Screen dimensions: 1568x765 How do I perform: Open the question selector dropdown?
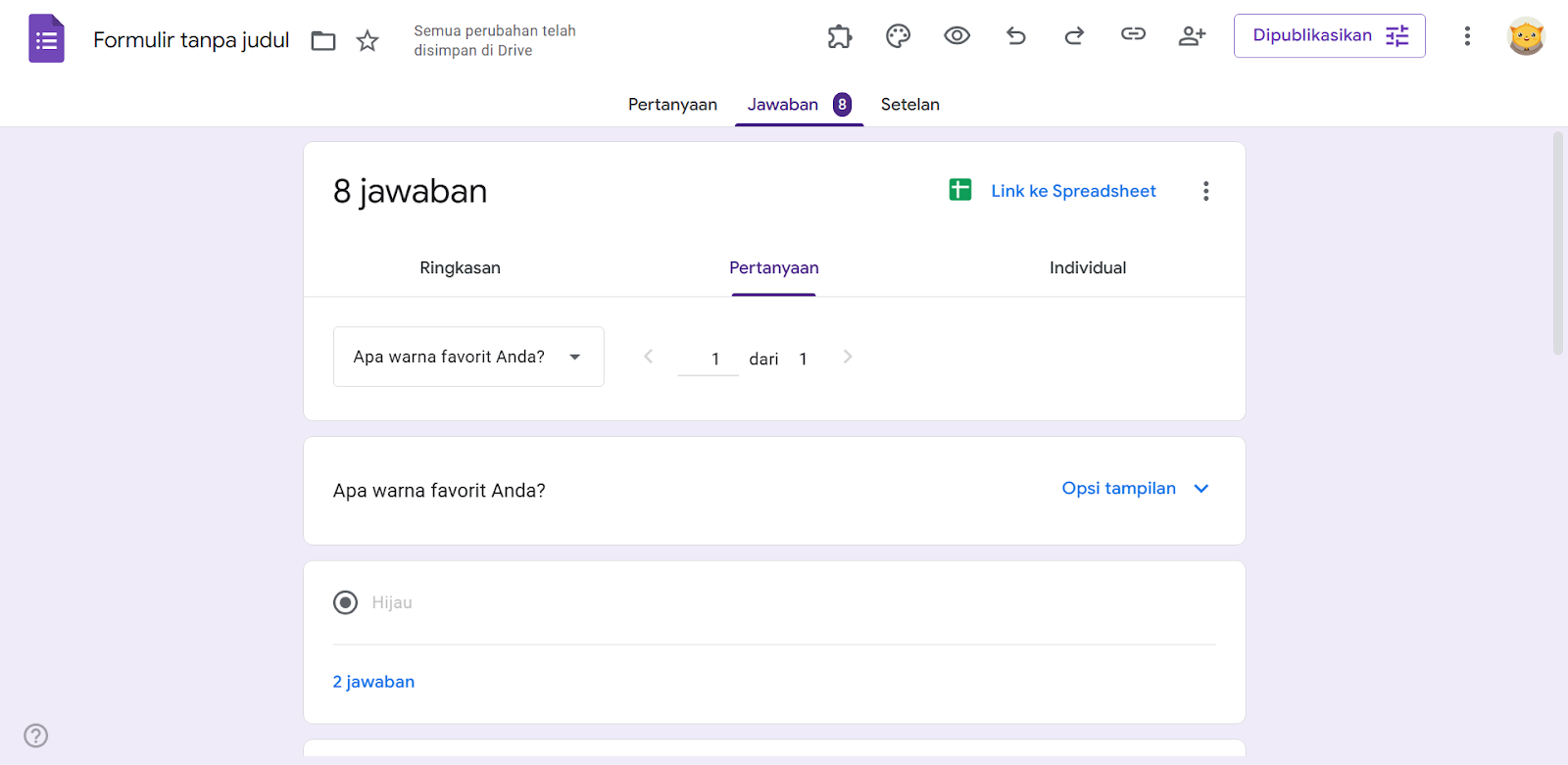[468, 357]
